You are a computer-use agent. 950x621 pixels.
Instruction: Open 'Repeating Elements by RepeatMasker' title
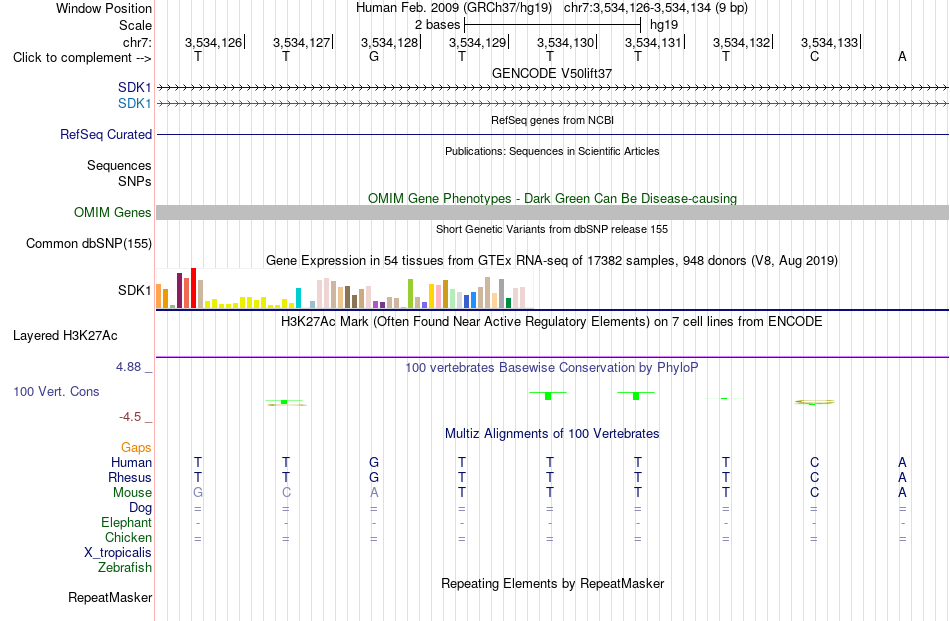552,583
